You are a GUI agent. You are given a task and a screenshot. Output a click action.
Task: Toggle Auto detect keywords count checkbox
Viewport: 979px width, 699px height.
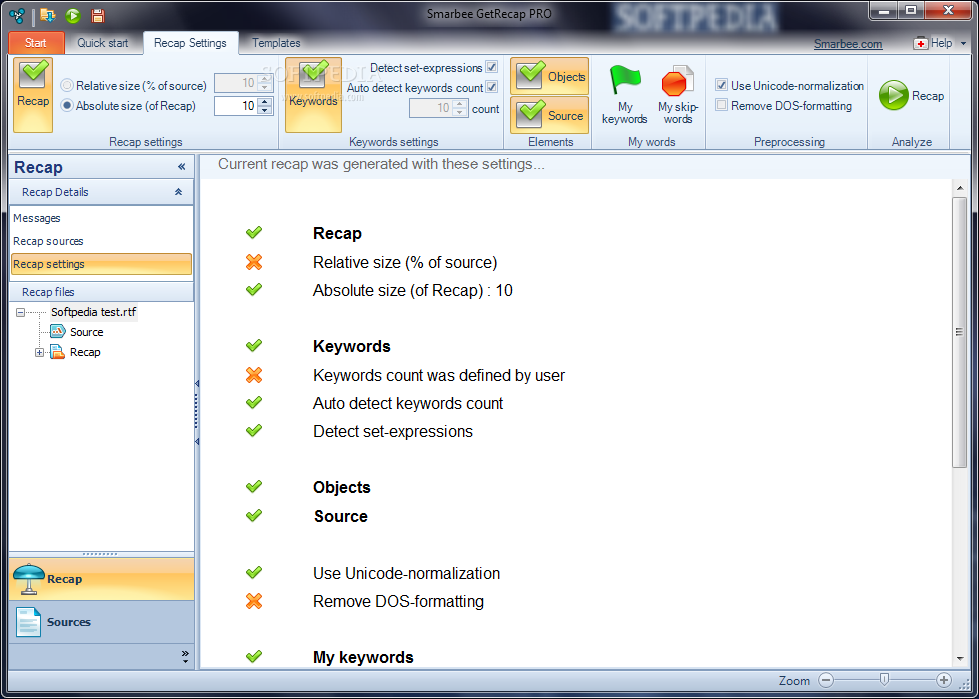click(492, 87)
